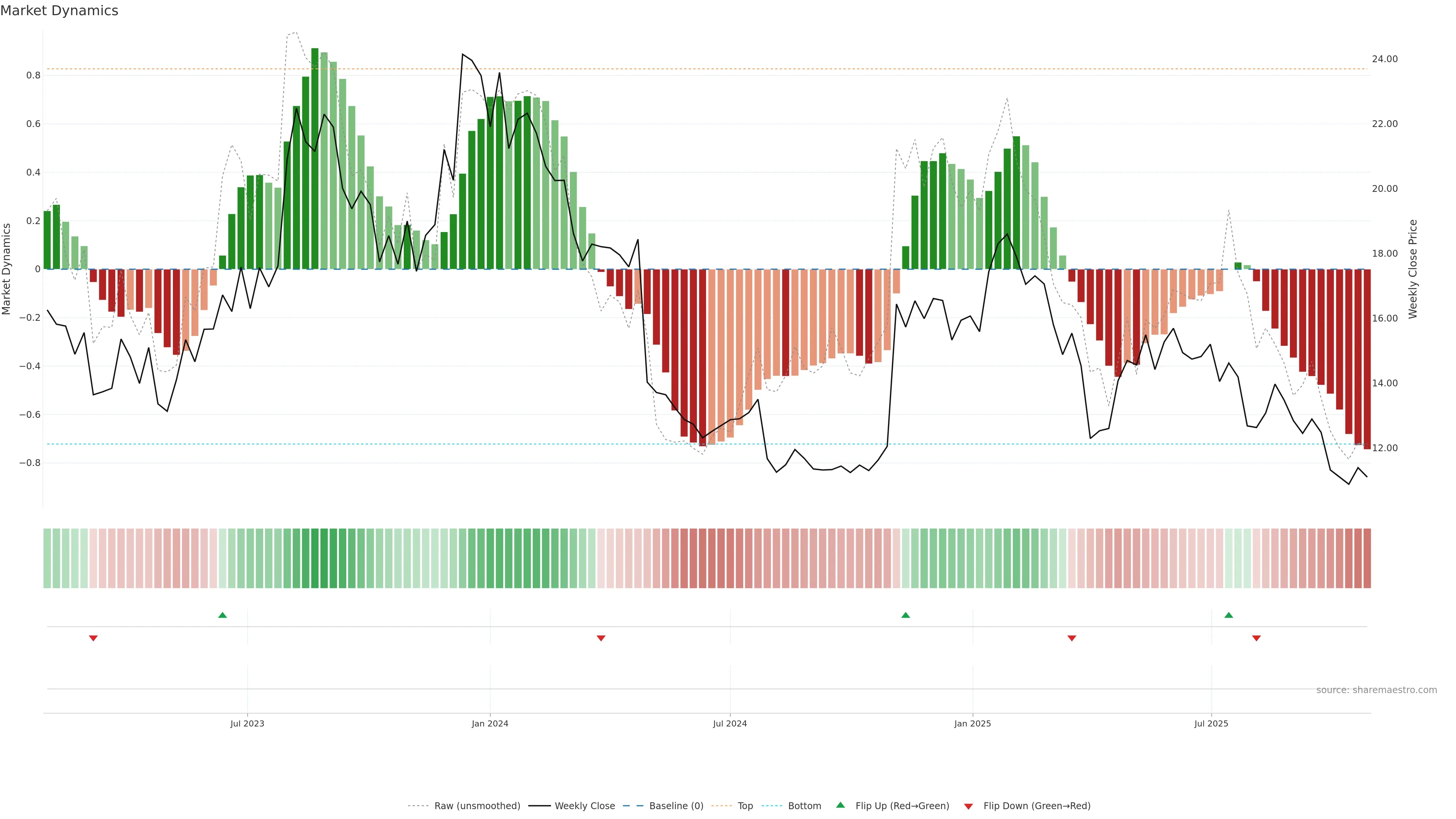The image size is (1456, 819).
Task: Click the red flip-down triangle between Jan and Jul 2024
Action: pos(601,638)
